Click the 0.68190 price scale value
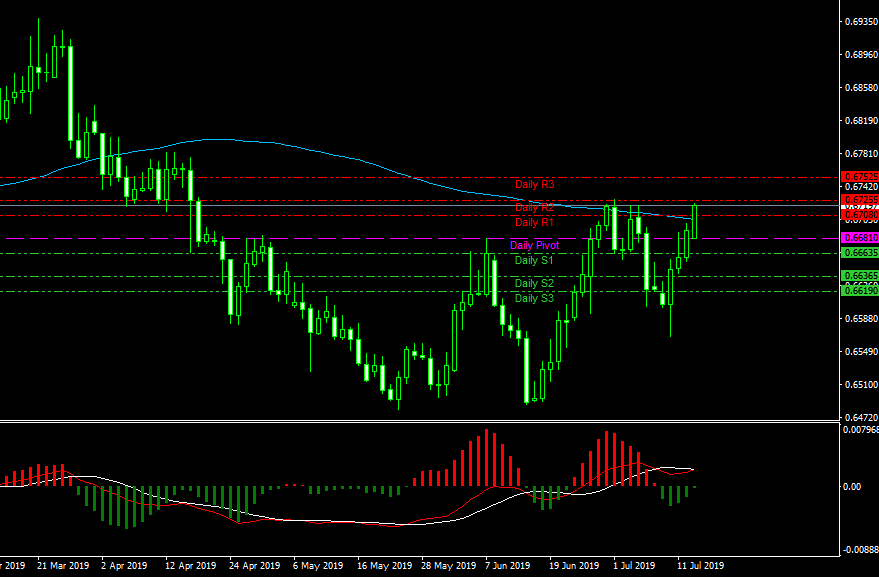 point(861,121)
